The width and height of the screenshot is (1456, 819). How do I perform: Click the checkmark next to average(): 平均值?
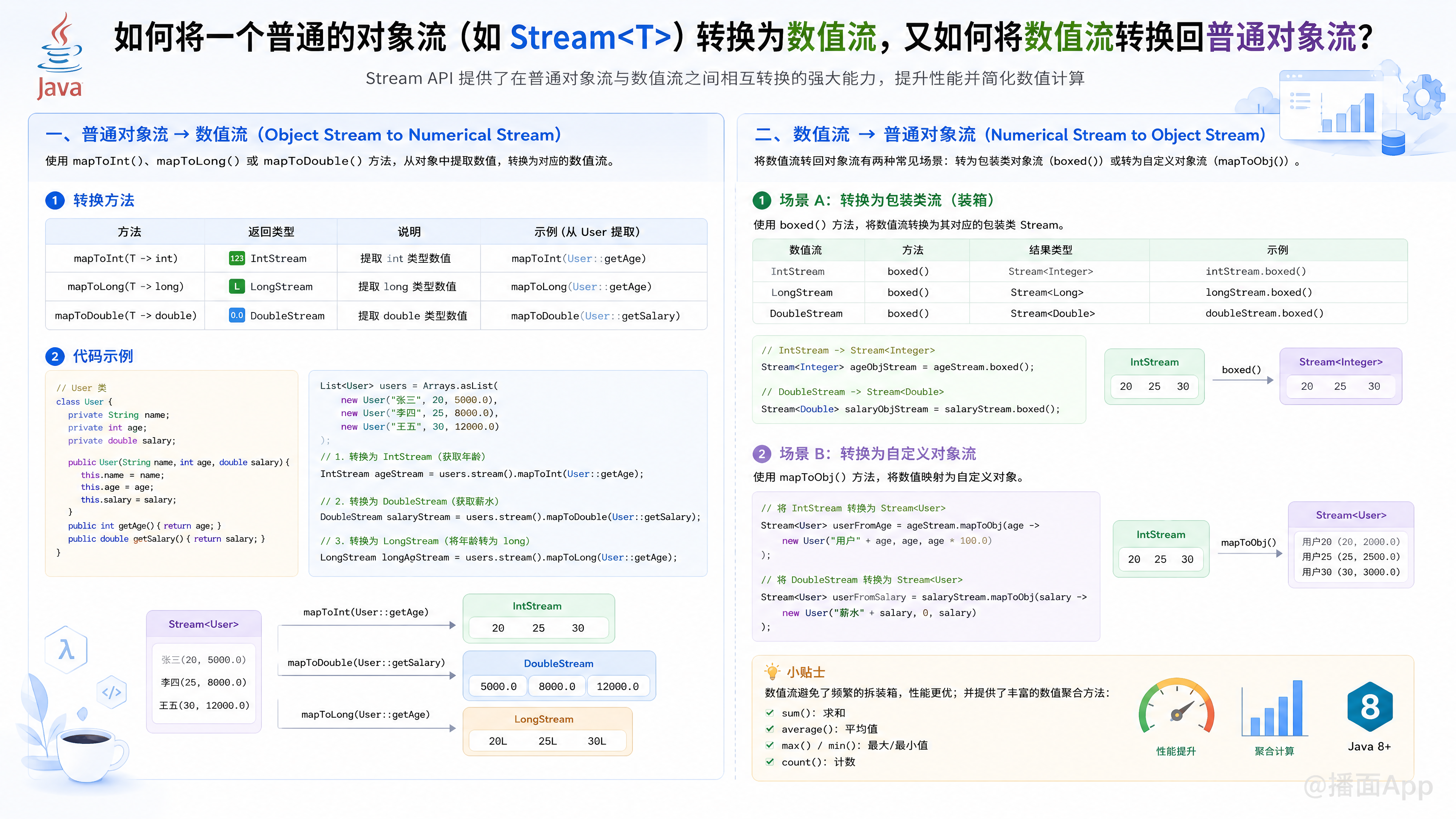click(770, 729)
